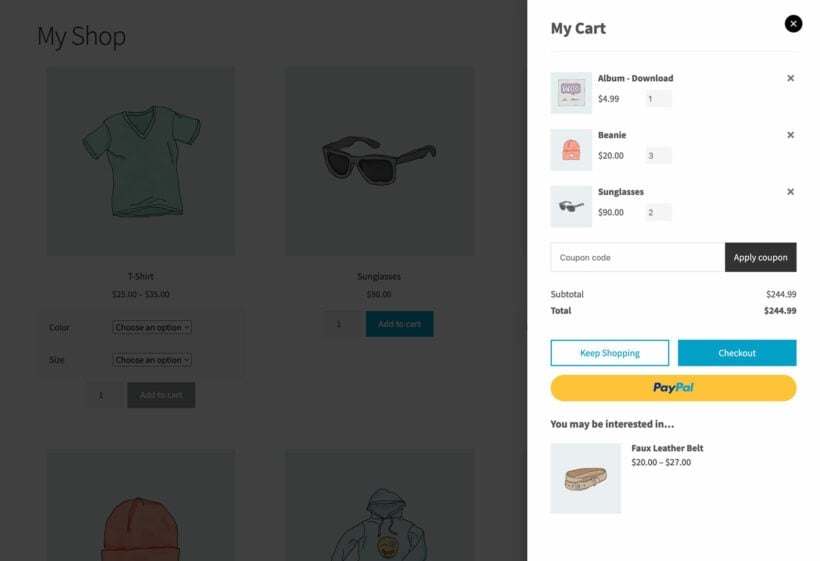This screenshot has height=561, width=820.
Task: Remove Beanie from the cart
Action: [790, 135]
